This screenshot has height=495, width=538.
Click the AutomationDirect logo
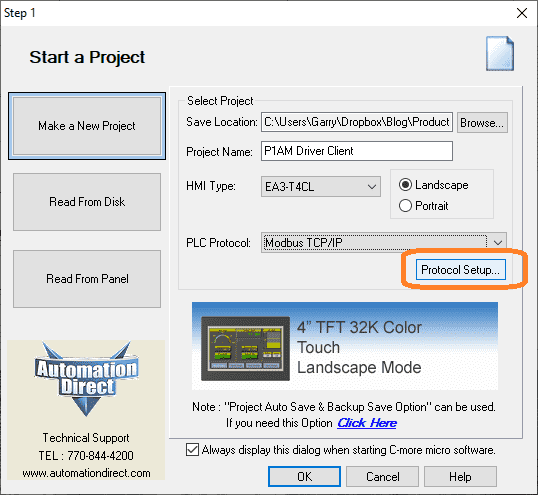click(x=86, y=379)
